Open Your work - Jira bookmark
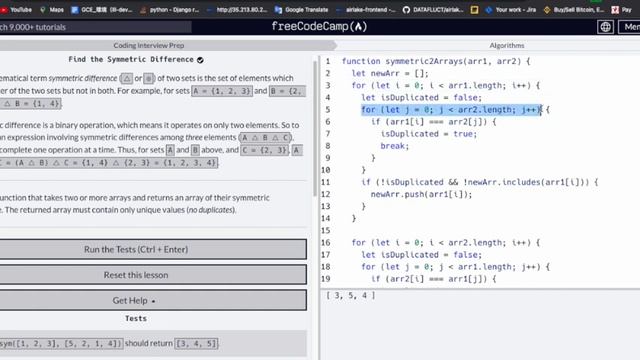The height and width of the screenshot is (360, 640). [511, 9]
